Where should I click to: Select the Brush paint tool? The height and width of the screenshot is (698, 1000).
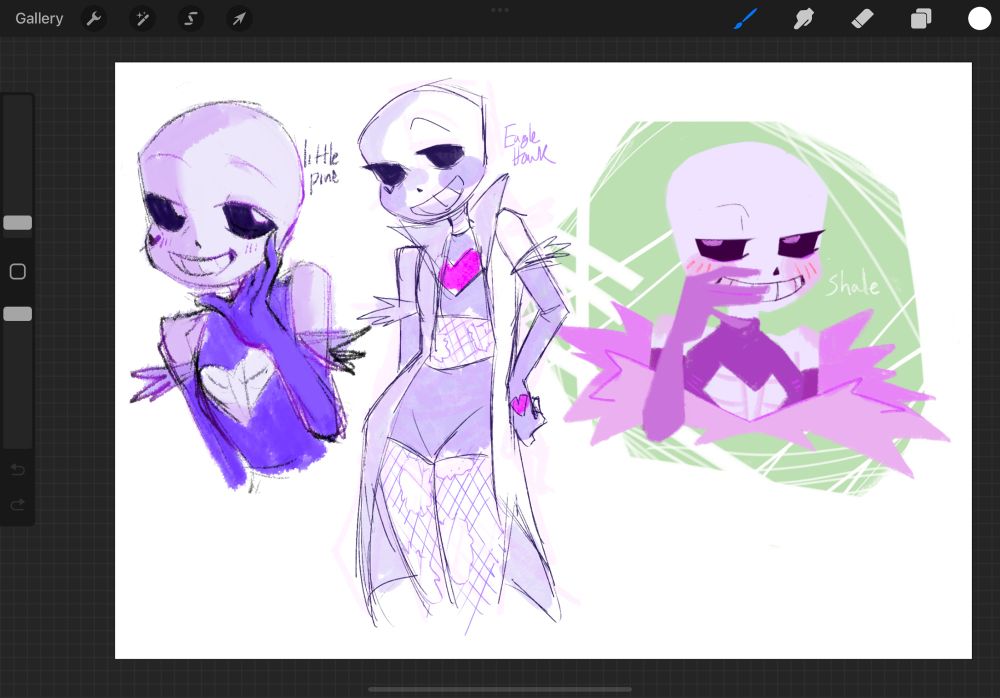[745, 19]
